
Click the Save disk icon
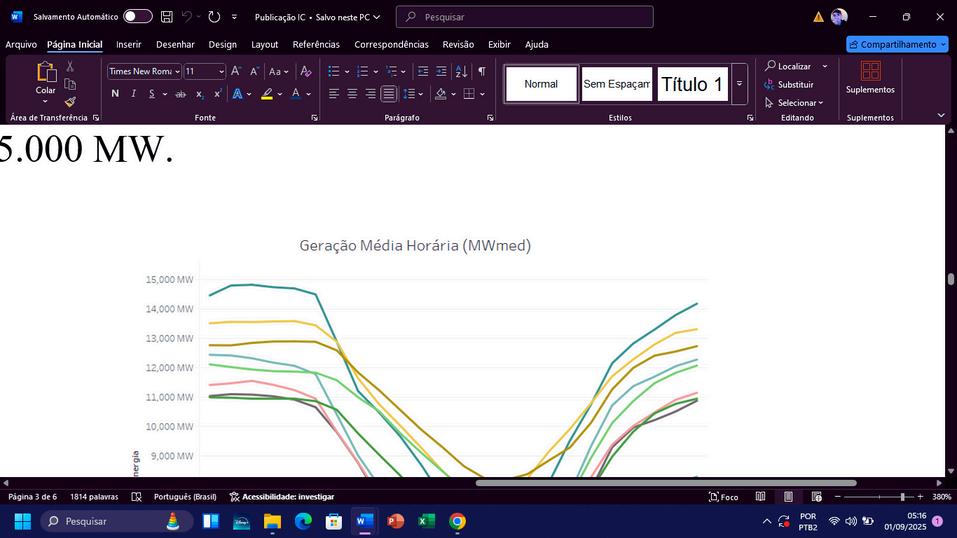click(x=167, y=17)
